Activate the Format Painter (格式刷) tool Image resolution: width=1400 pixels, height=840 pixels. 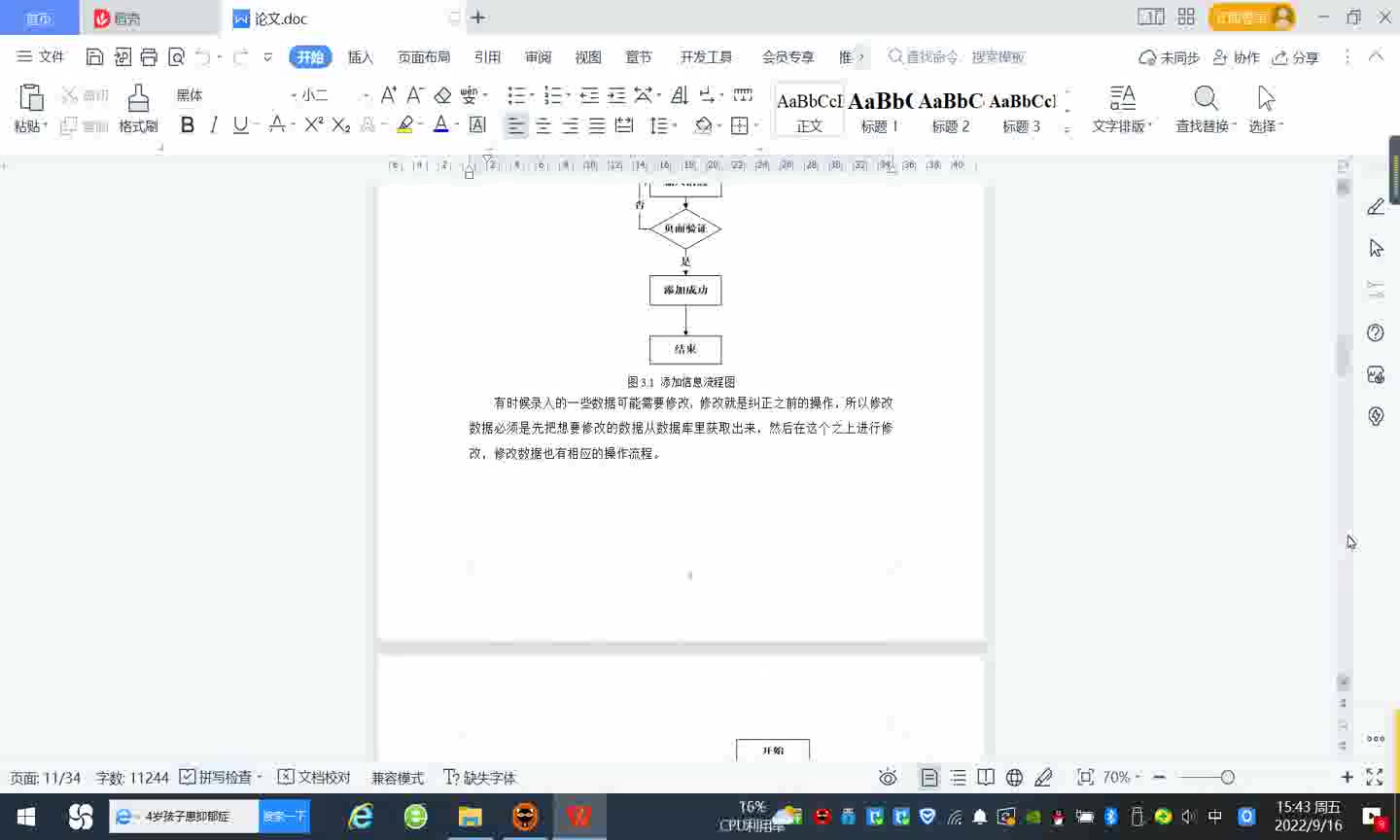tap(138, 108)
